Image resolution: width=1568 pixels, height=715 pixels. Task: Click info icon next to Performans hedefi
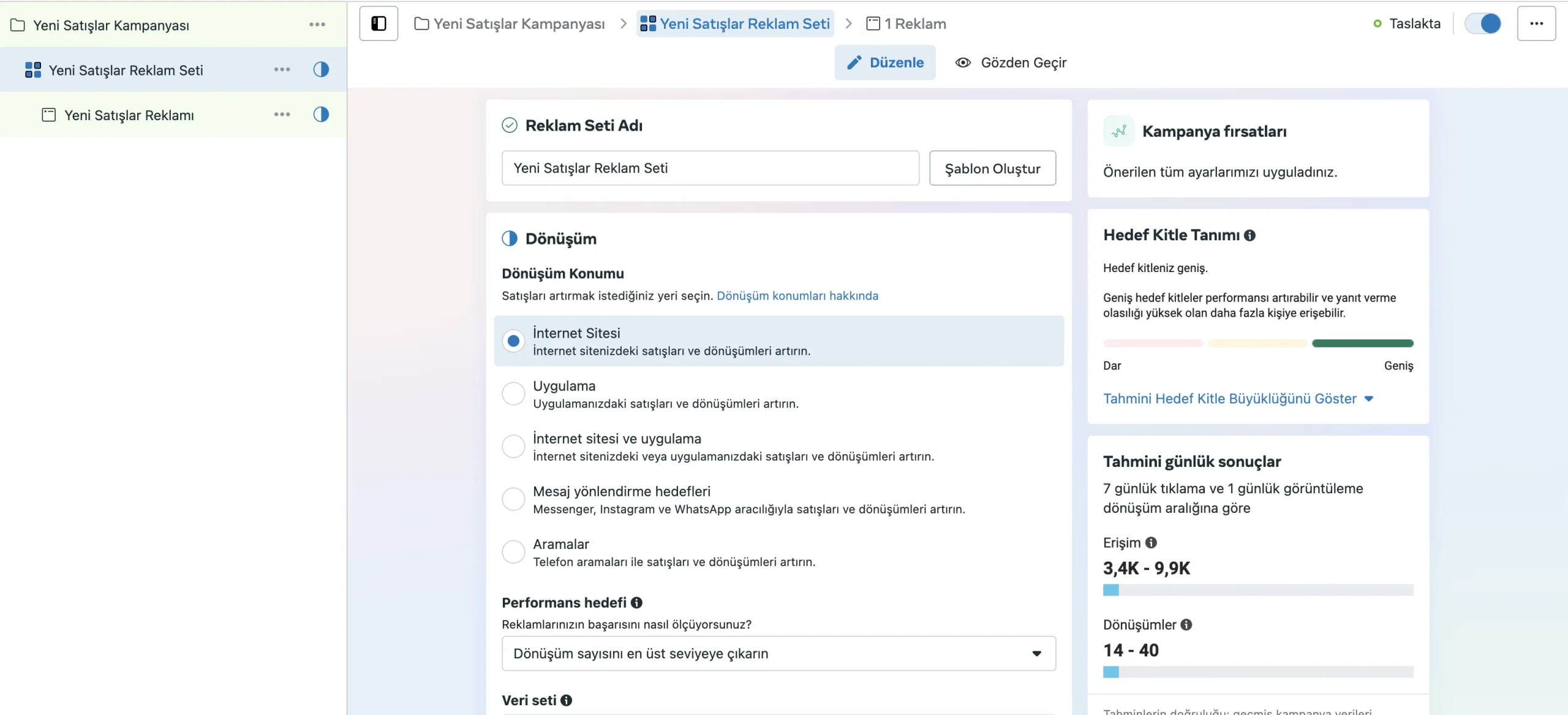636,603
